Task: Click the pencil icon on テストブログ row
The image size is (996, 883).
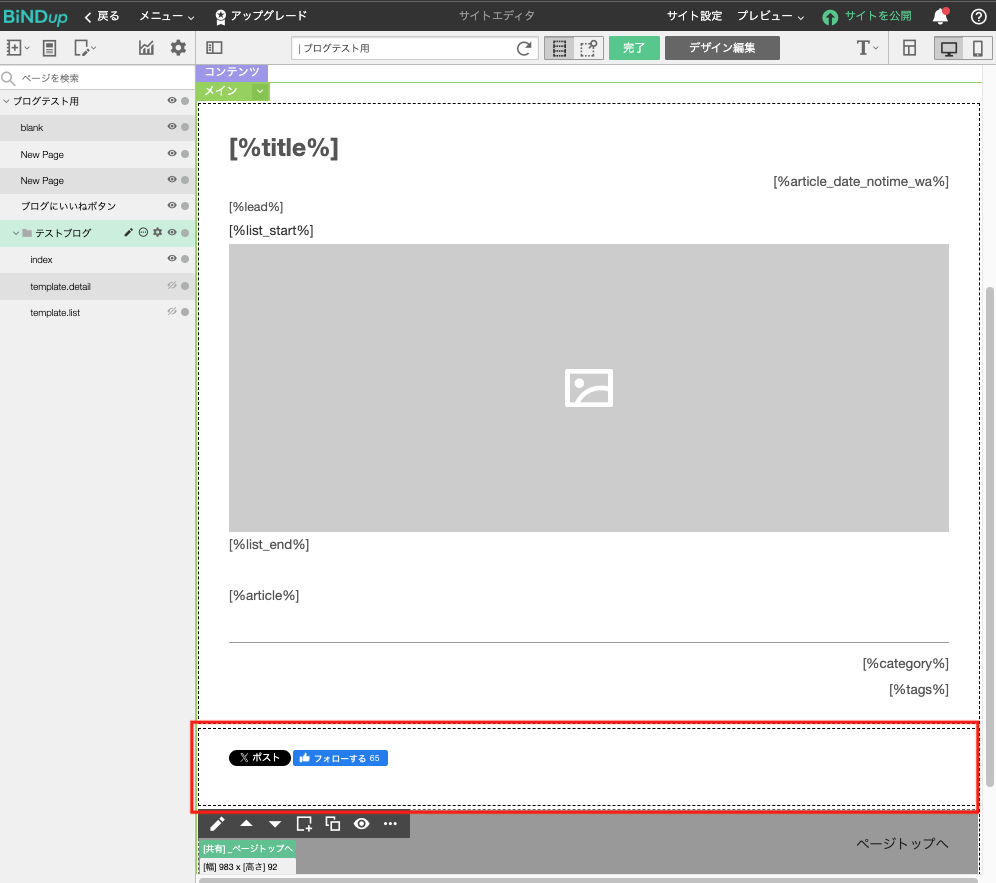Action: click(128, 233)
